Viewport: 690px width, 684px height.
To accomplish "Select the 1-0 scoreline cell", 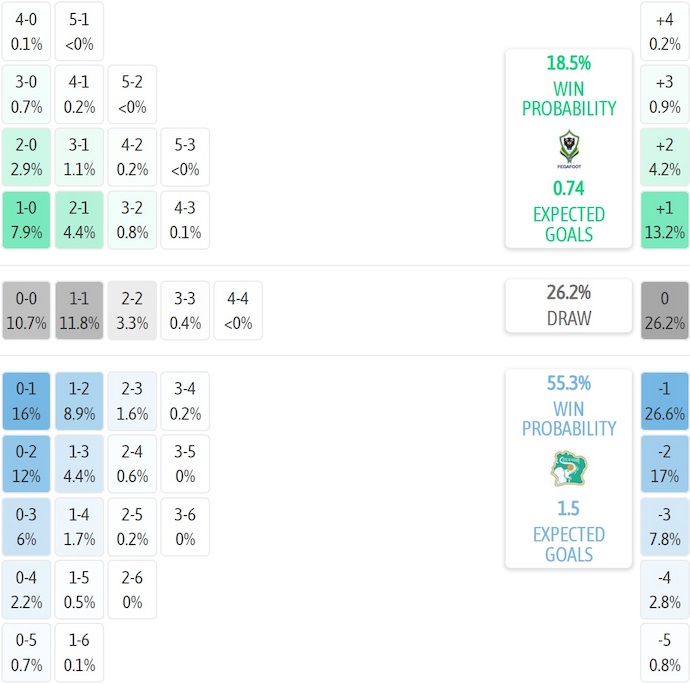I will point(26,220).
